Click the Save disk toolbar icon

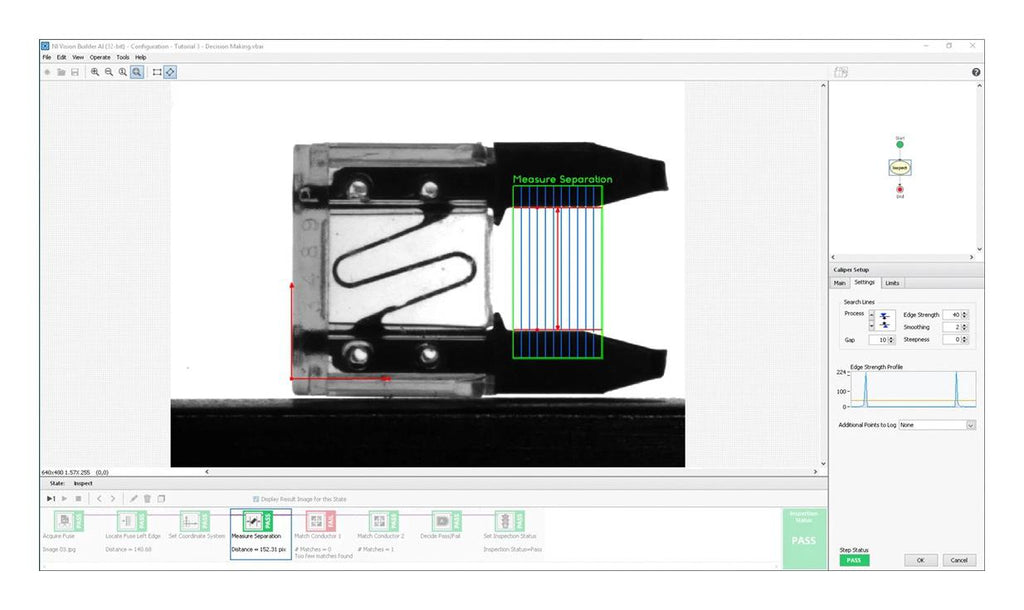(x=75, y=72)
